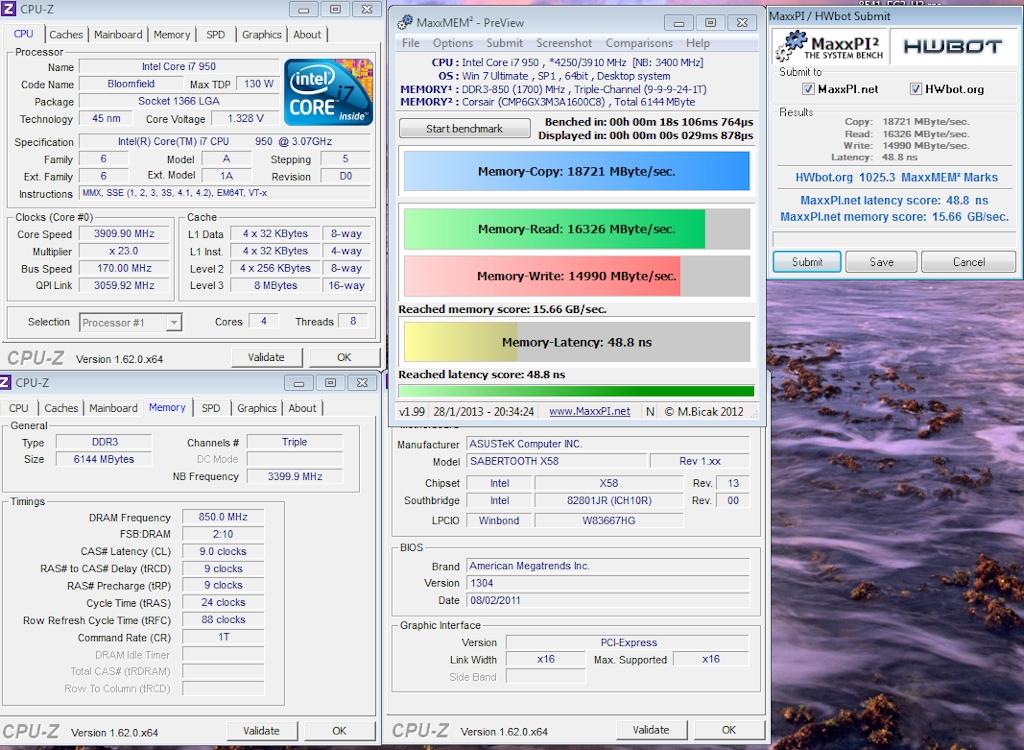
Task: Click the Memory-Read green result bar
Action: point(577,229)
